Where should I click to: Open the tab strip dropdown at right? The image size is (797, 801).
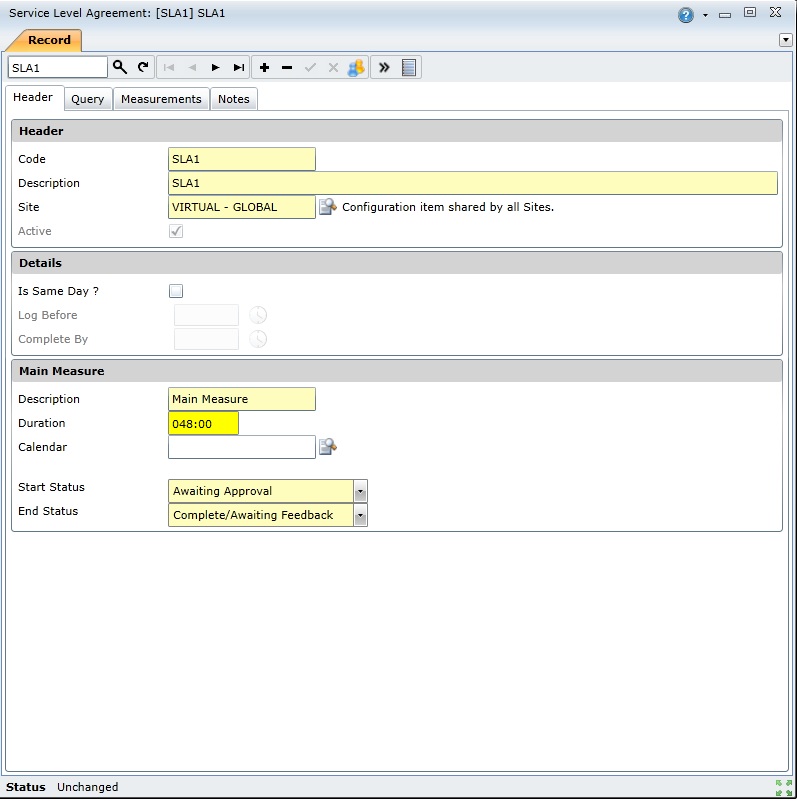coord(786,40)
